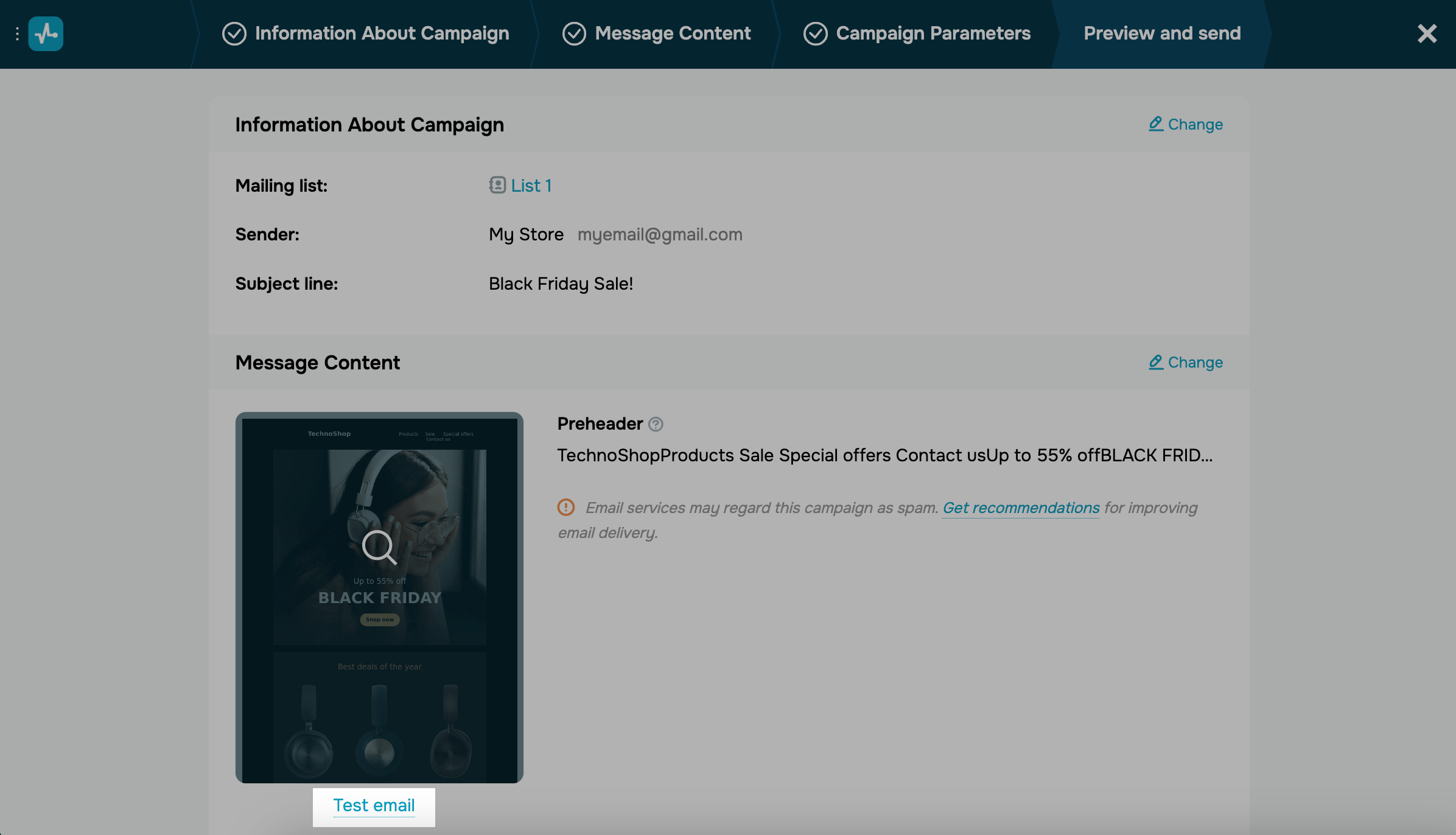Close the campaign wizard with X

click(x=1427, y=33)
